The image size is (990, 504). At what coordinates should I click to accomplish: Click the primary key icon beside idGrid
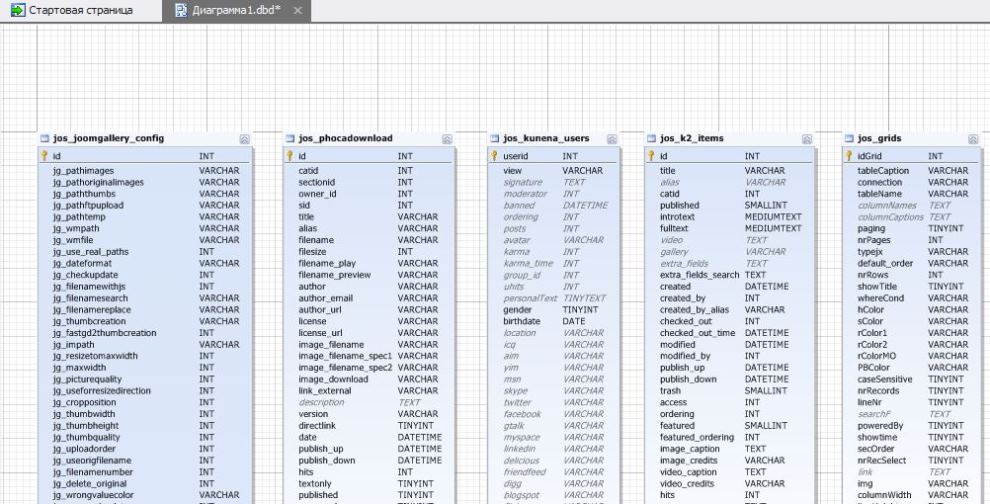pyautogui.click(x=849, y=157)
